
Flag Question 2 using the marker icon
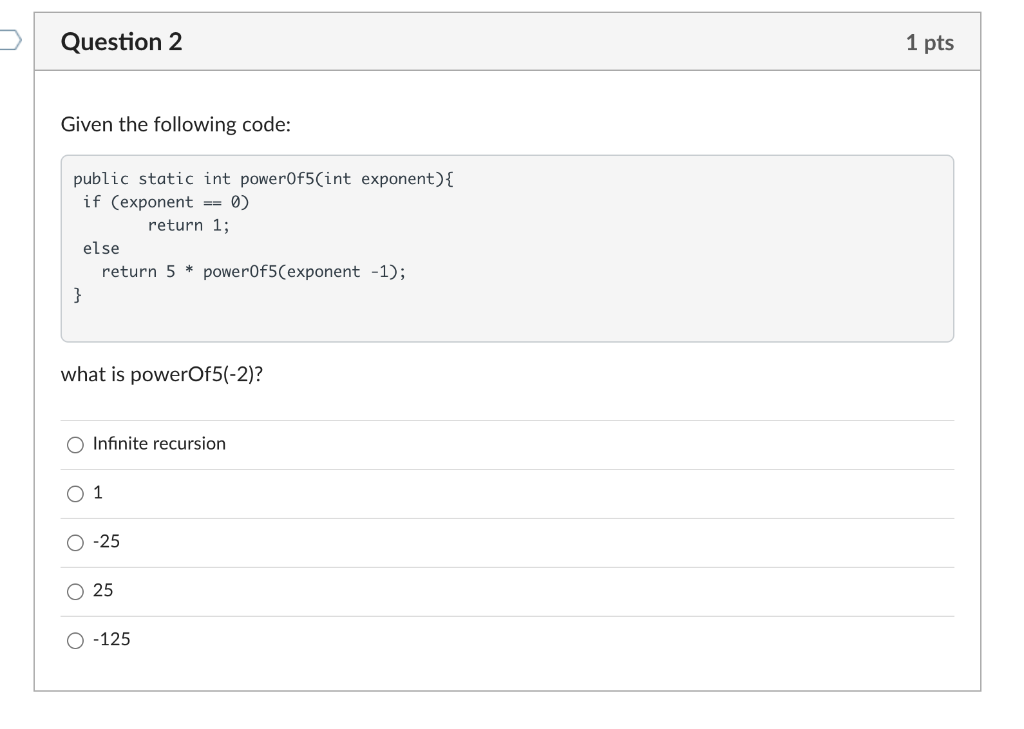pos(10,40)
